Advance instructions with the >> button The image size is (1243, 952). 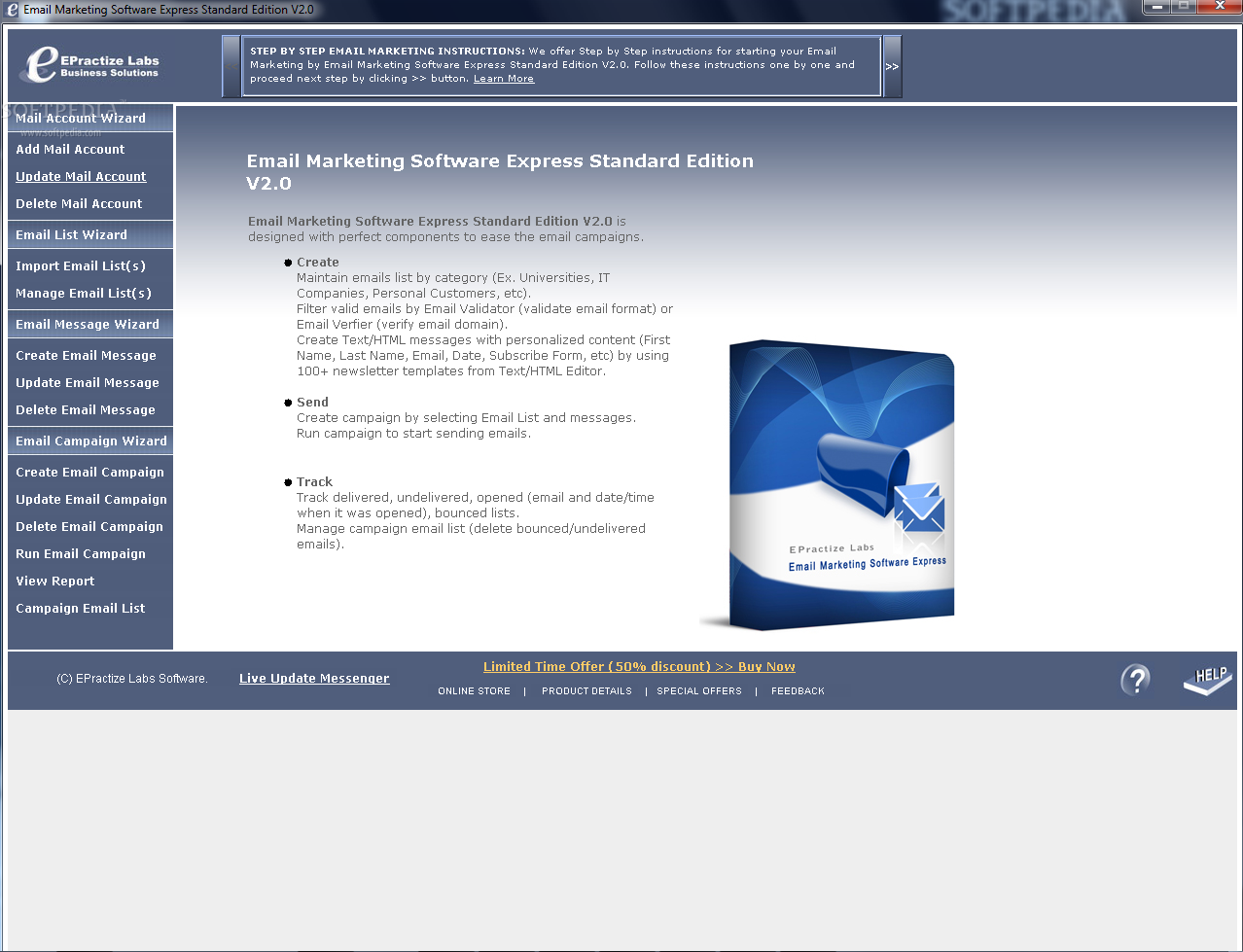coord(892,66)
